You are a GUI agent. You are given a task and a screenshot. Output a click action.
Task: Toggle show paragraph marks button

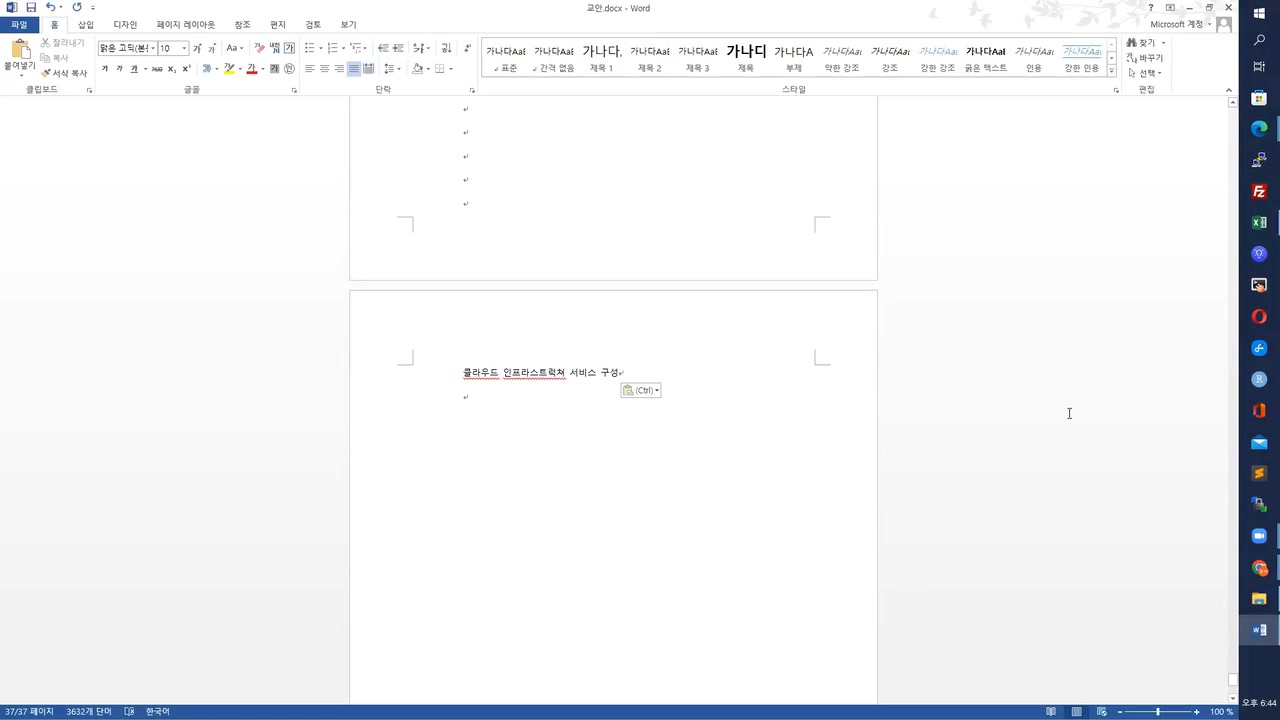[x=467, y=48]
